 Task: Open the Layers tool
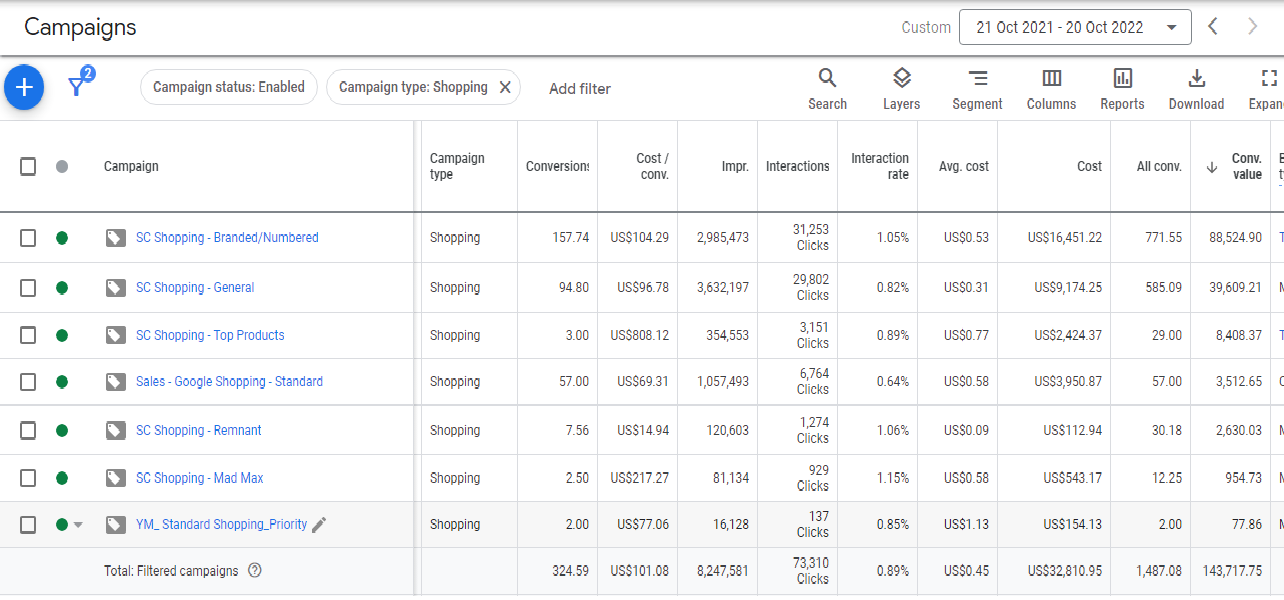(x=901, y=89)
